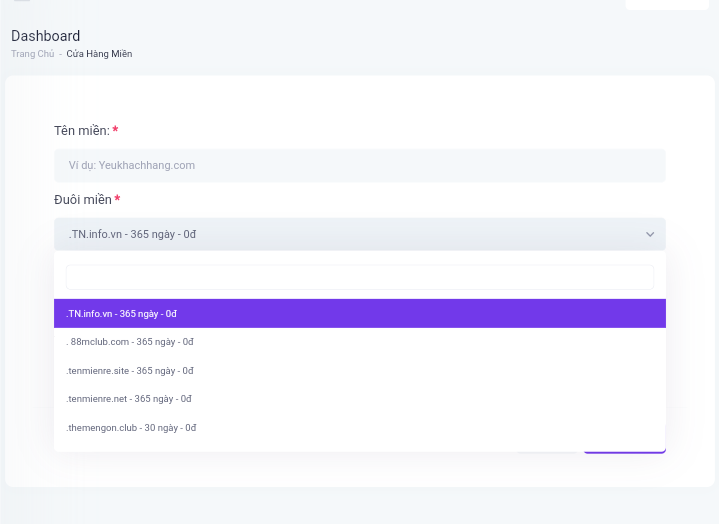Click the Tên miền field label
719x524 pixels.
(x=82, y=131)
